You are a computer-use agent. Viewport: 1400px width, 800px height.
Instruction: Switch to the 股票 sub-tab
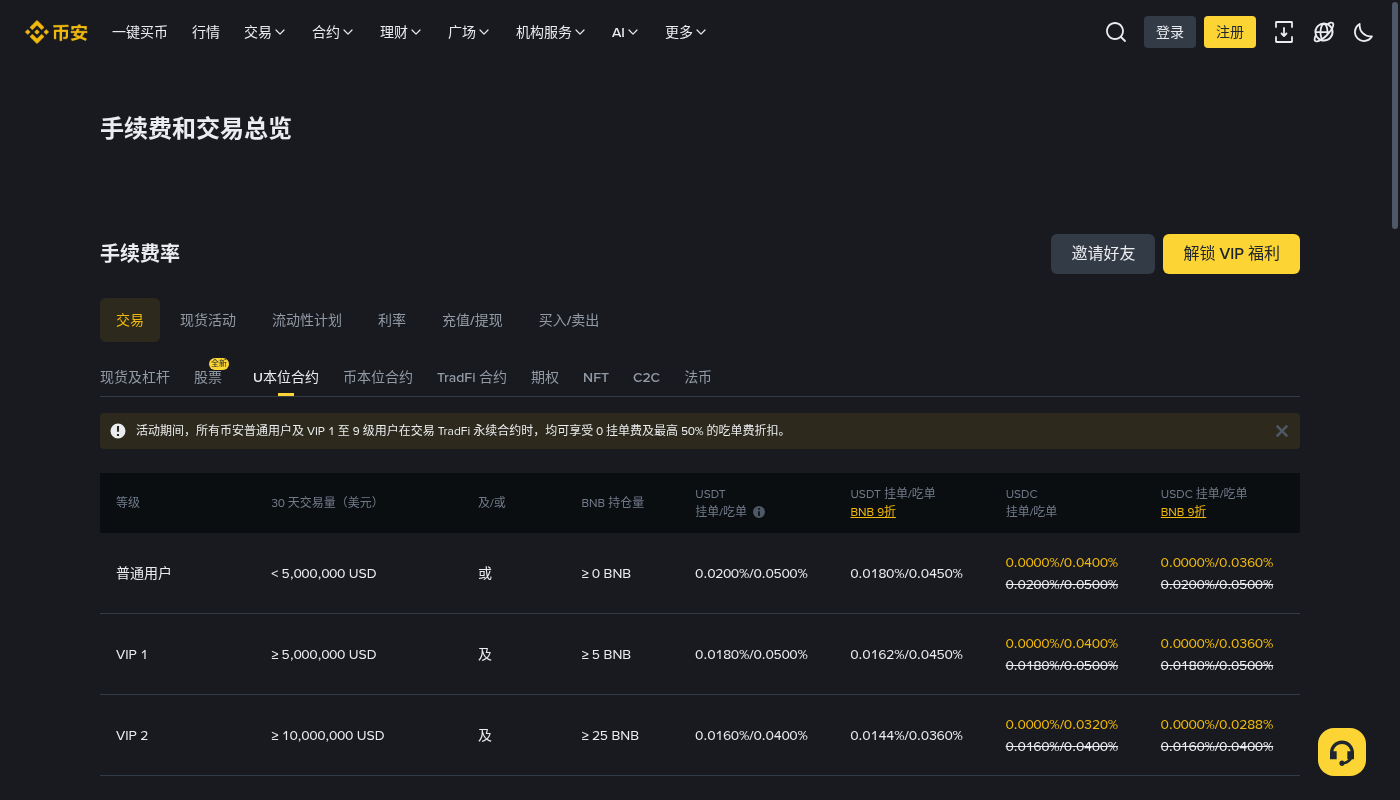pyautogui.click(x=208, y=377)
